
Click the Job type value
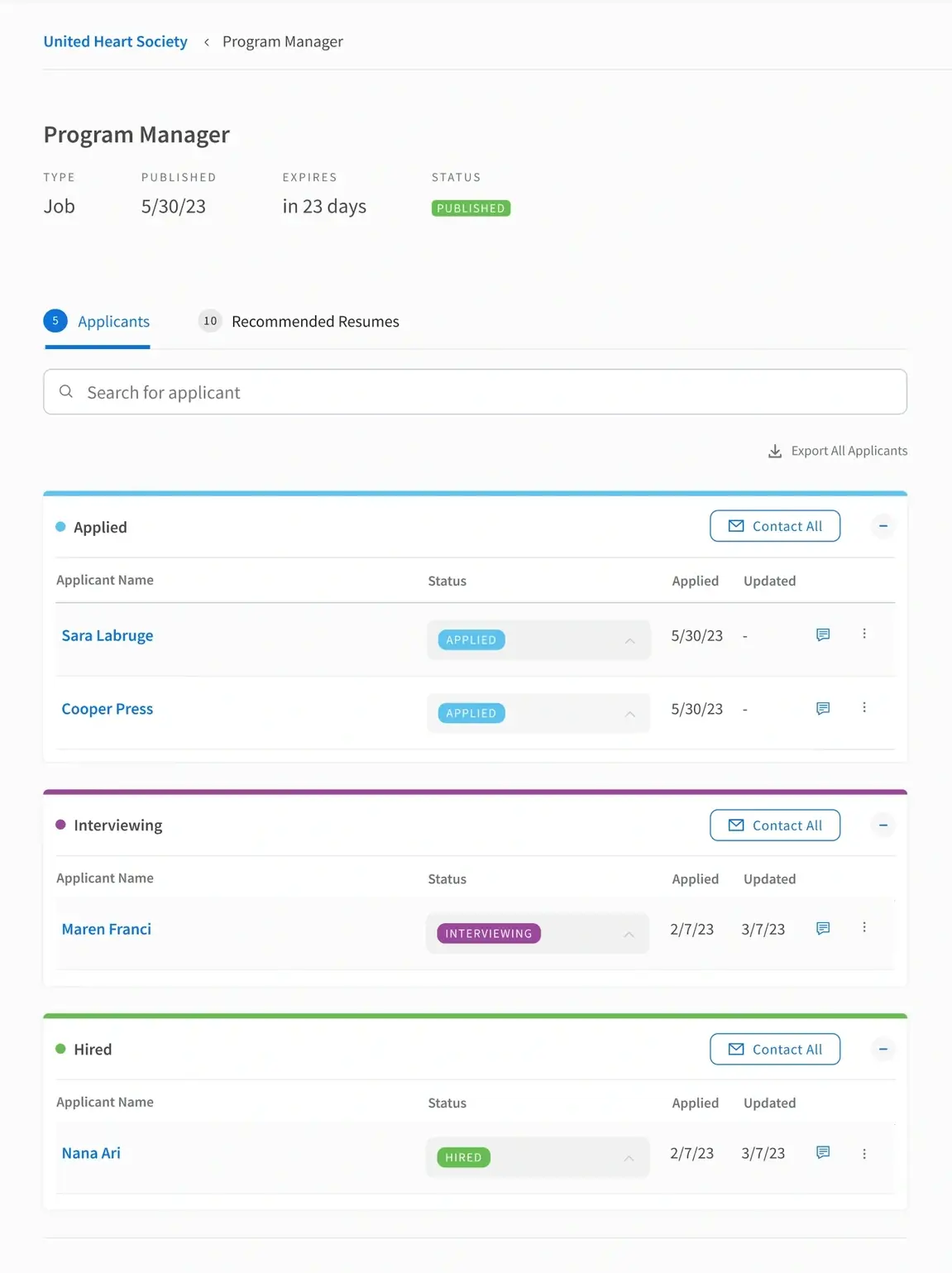[x=60, y=207]
